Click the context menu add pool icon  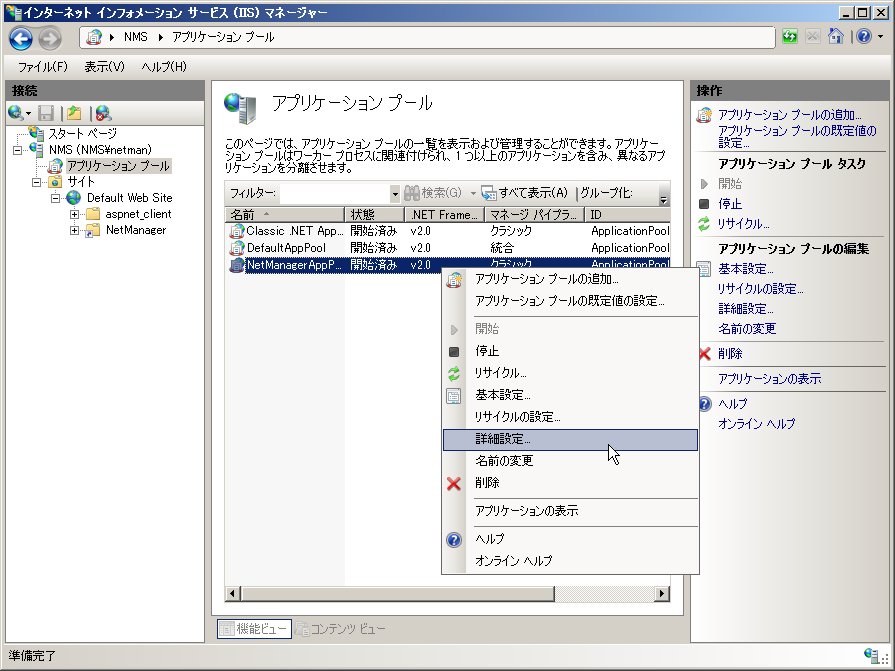point(454,280)
